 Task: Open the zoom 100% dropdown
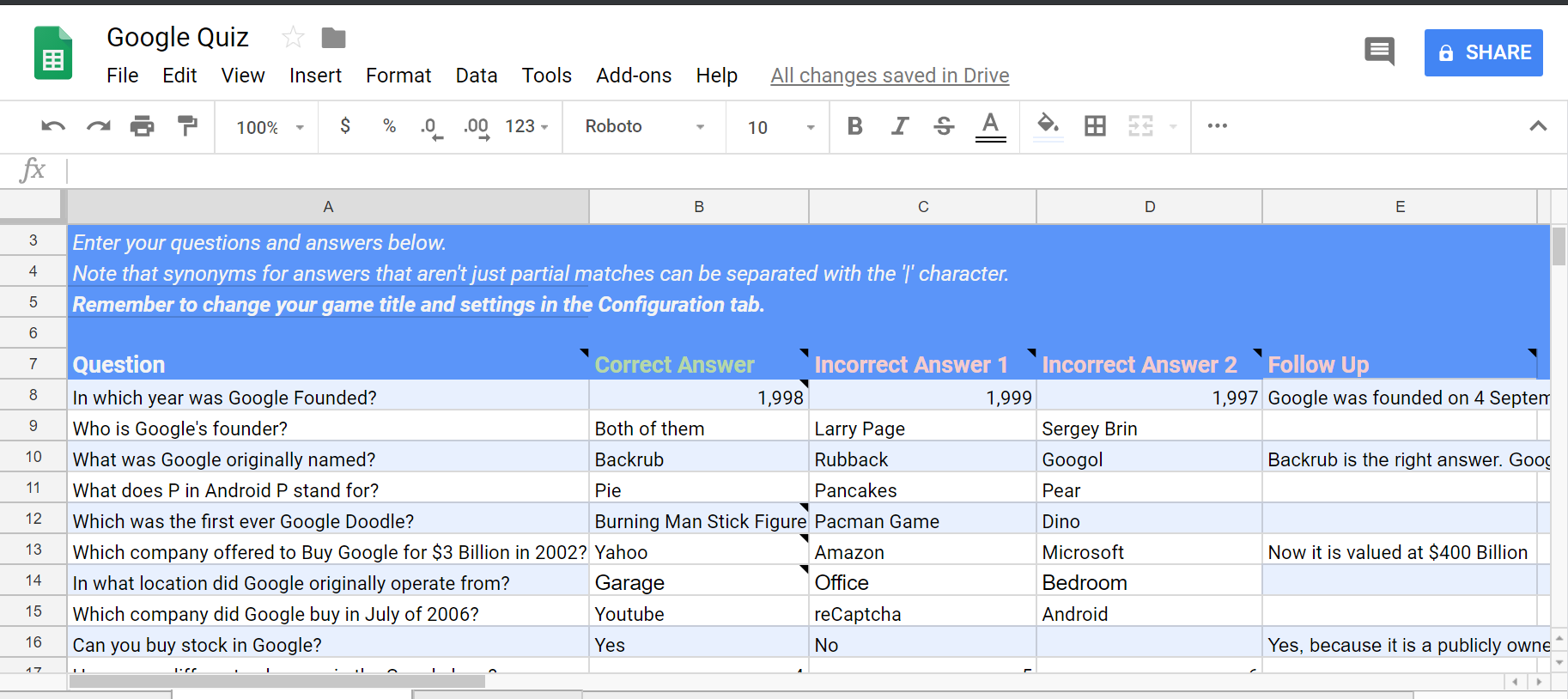pyautogui.click(x=270, y=127)
